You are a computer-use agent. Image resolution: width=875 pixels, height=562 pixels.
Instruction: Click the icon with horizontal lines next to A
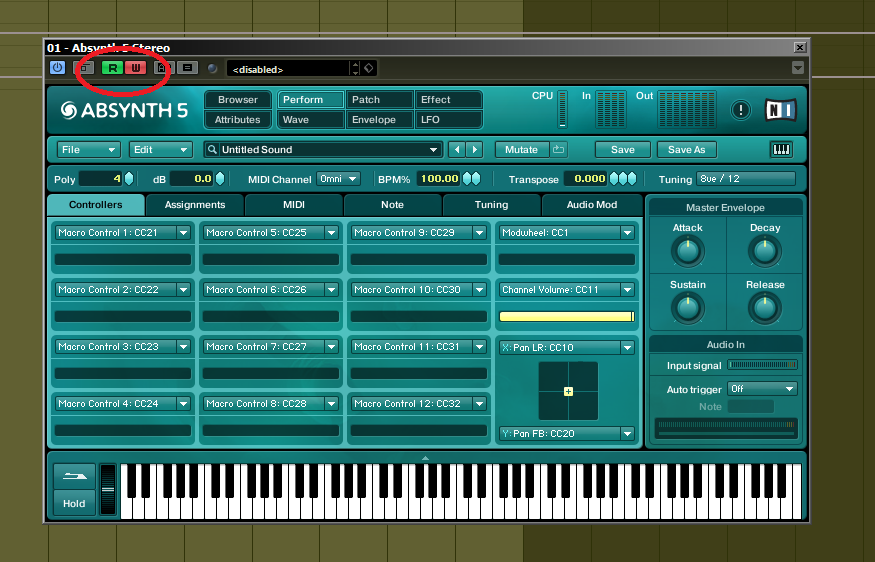(188, 68)
